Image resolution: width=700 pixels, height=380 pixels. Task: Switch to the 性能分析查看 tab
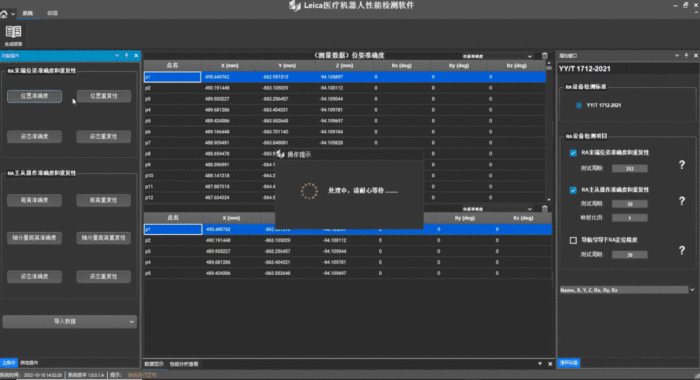(x=184, y=364)
